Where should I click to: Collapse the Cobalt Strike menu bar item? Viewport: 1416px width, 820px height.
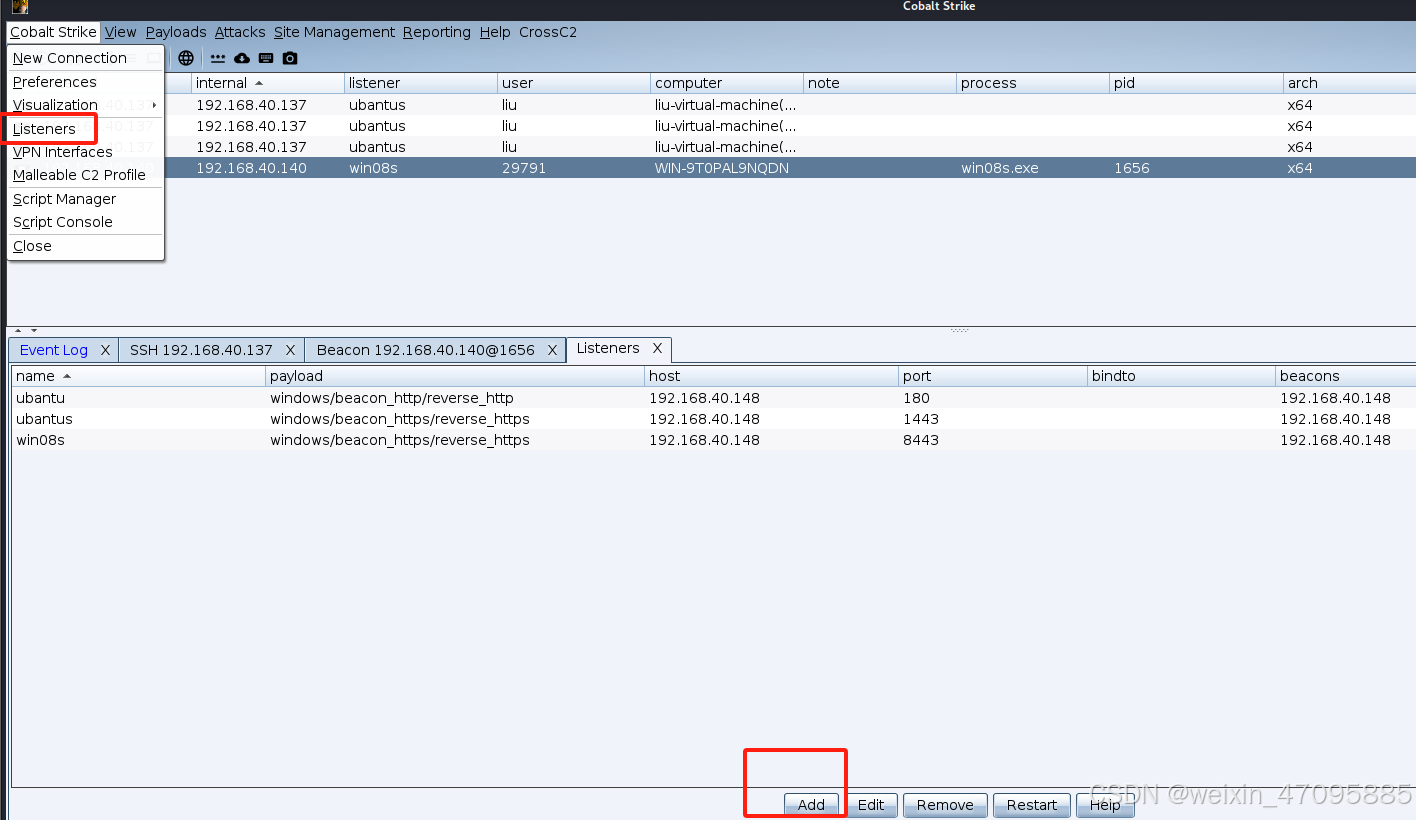[53, 32]
